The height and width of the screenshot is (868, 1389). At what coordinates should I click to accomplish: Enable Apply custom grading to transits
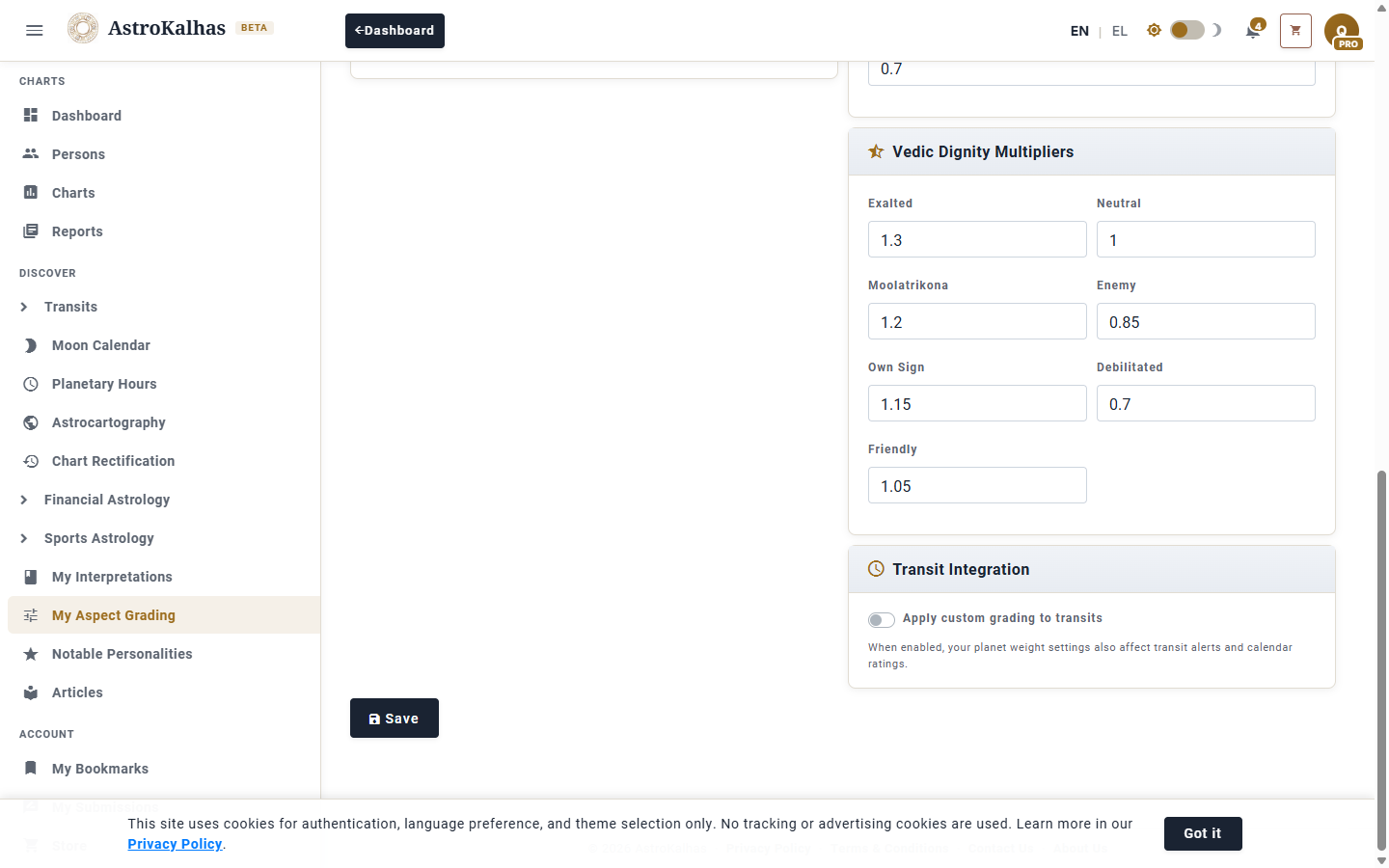881,619
